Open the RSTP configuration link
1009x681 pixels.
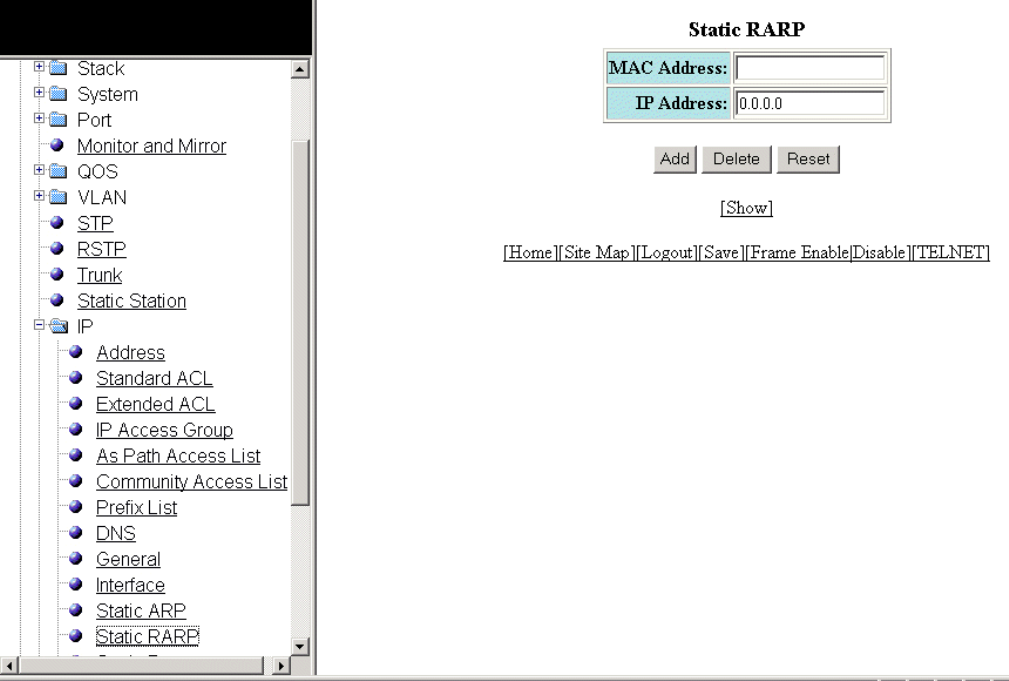tap(102, 249)
